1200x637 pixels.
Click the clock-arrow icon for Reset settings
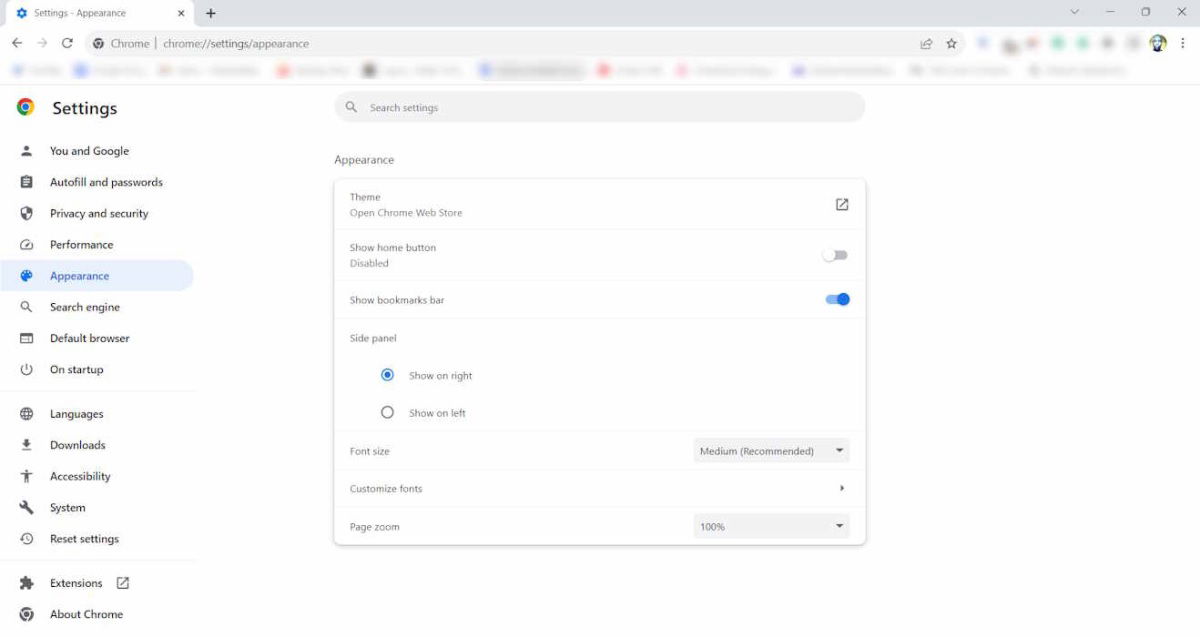[27, 539]
